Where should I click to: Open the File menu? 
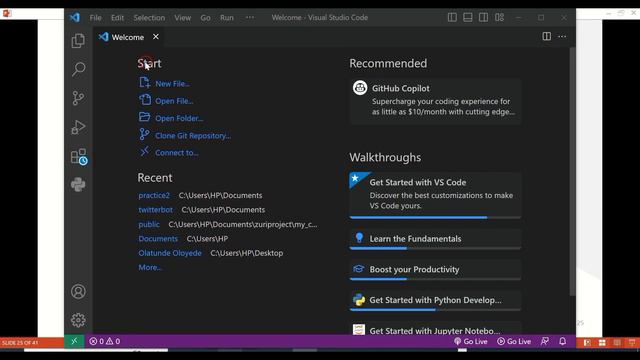[x=96, y=18]
